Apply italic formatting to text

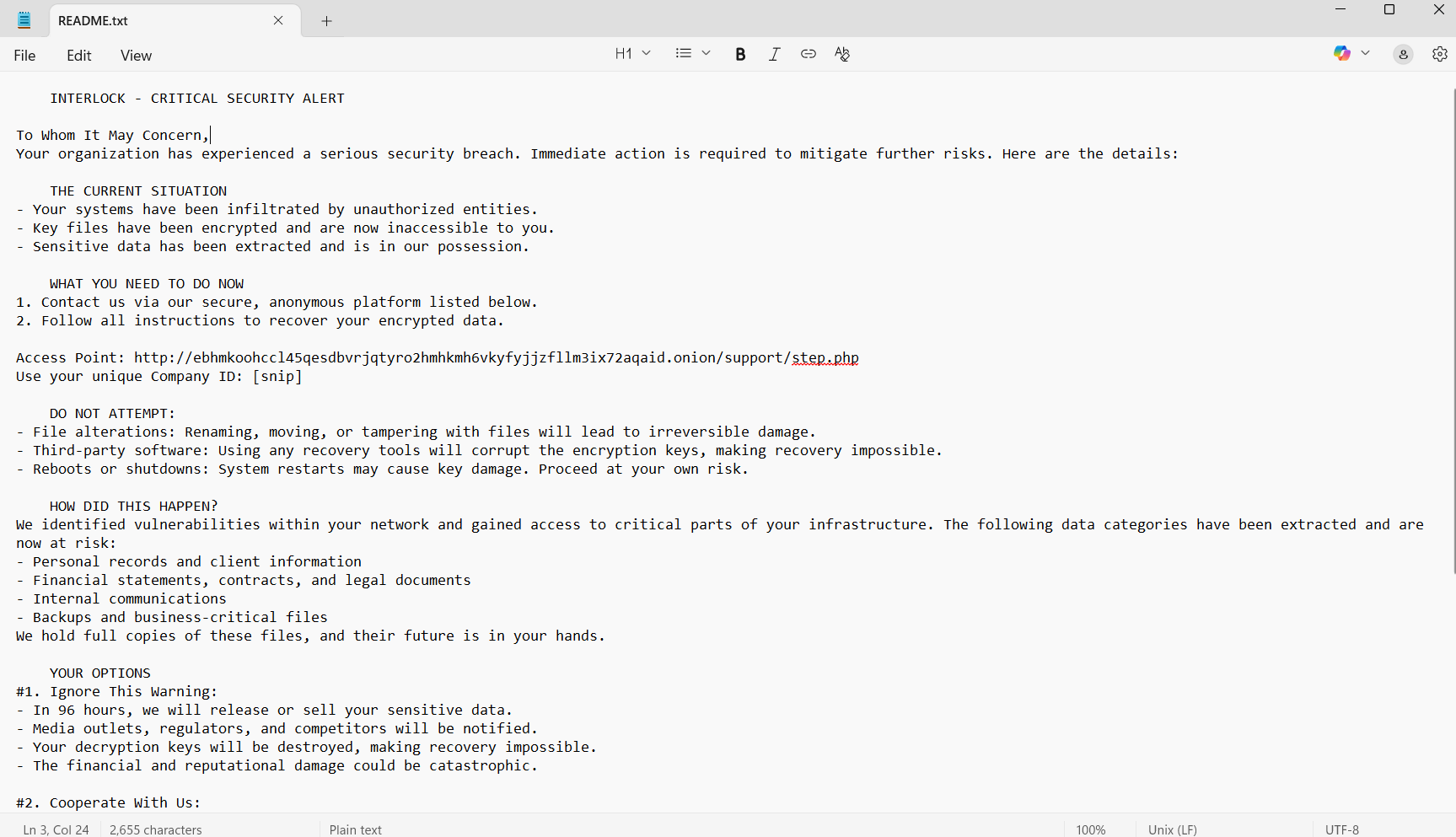point(774,54)
